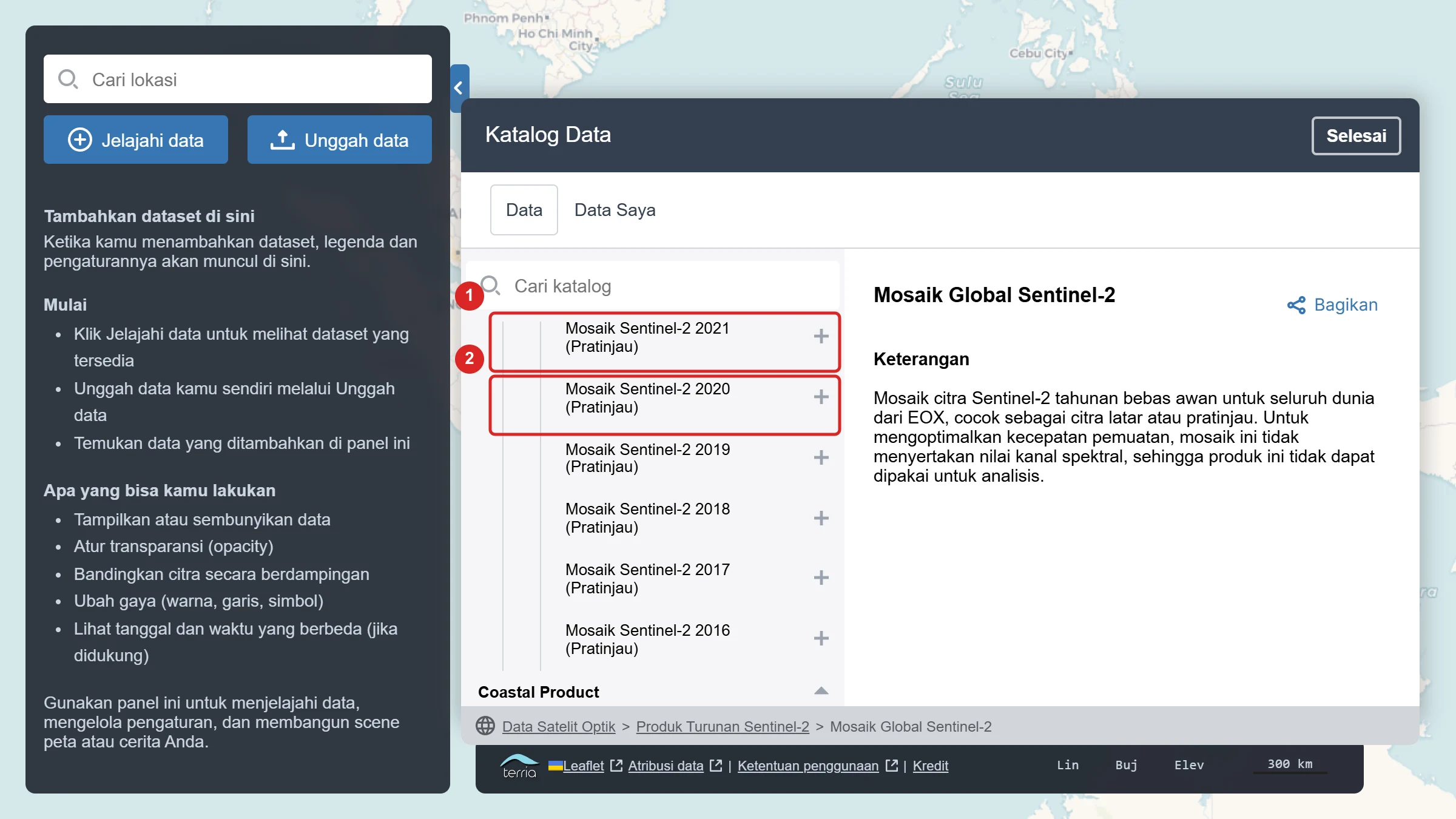
Task: Select Mosaik Sentinel-2 2019 (Pratinjau) item
Action: [647, 458]
